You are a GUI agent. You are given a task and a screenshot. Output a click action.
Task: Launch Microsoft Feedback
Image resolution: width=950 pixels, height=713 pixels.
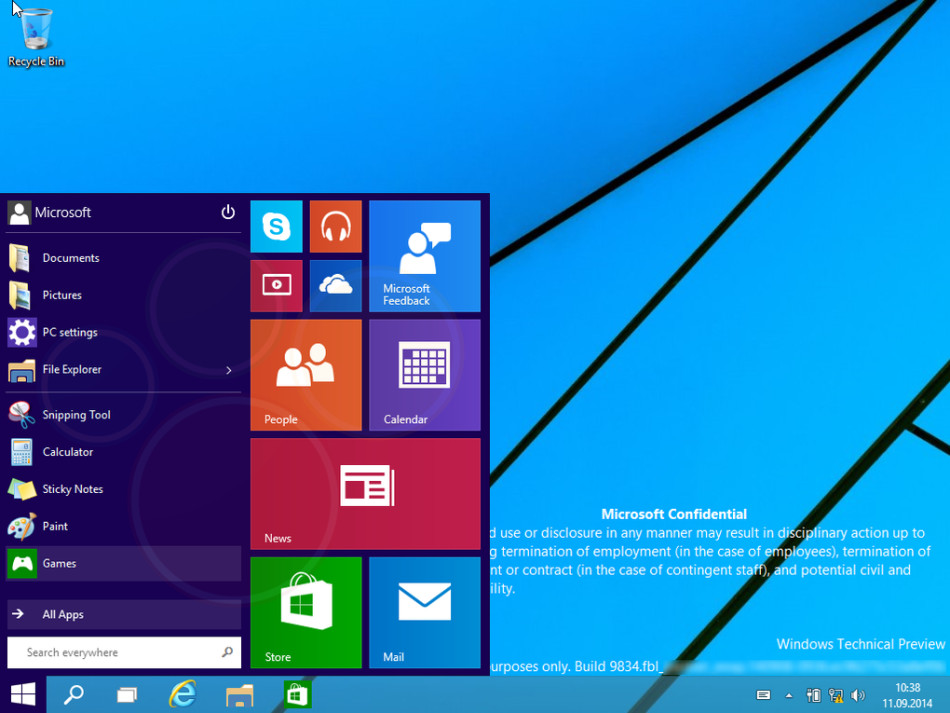point(425,255)
